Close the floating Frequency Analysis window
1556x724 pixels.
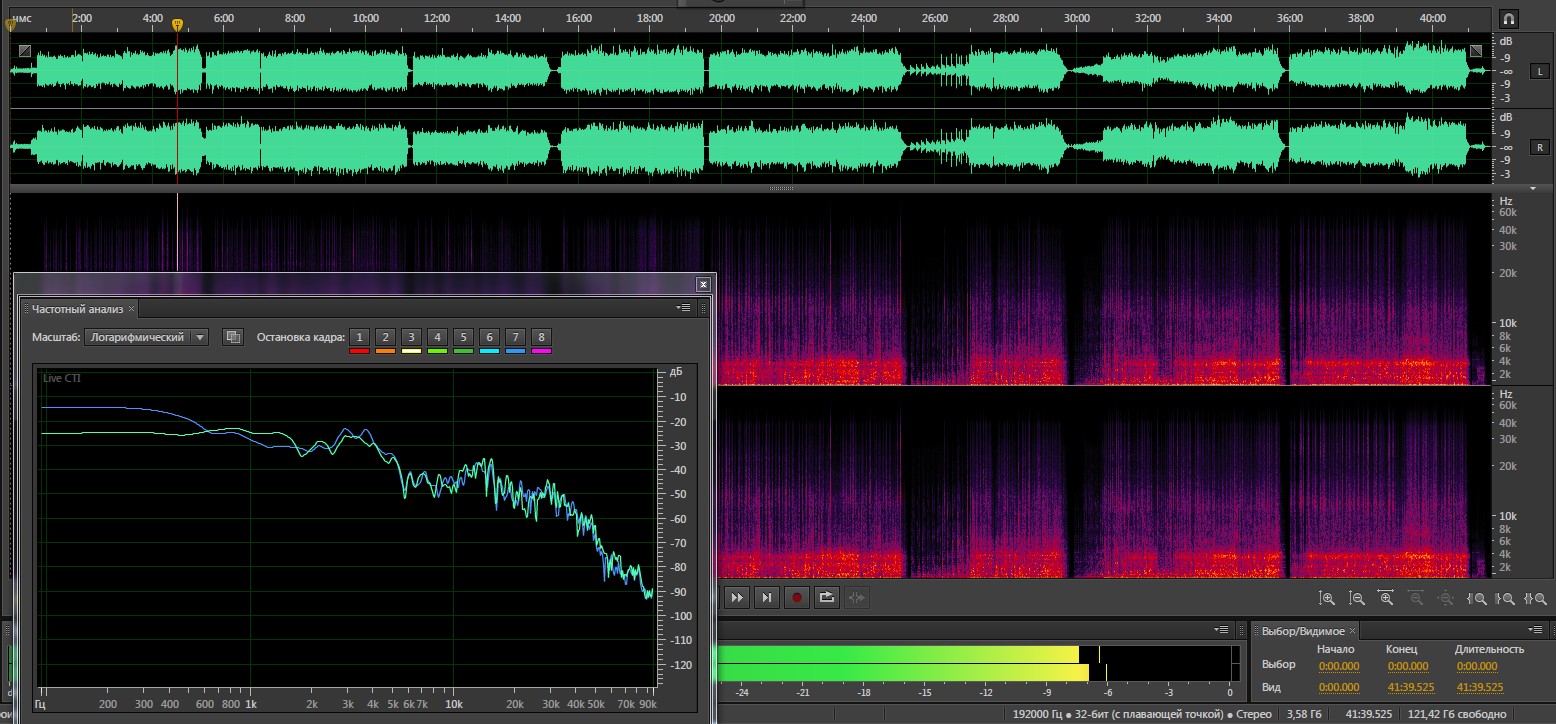click(x=703, y=284)
